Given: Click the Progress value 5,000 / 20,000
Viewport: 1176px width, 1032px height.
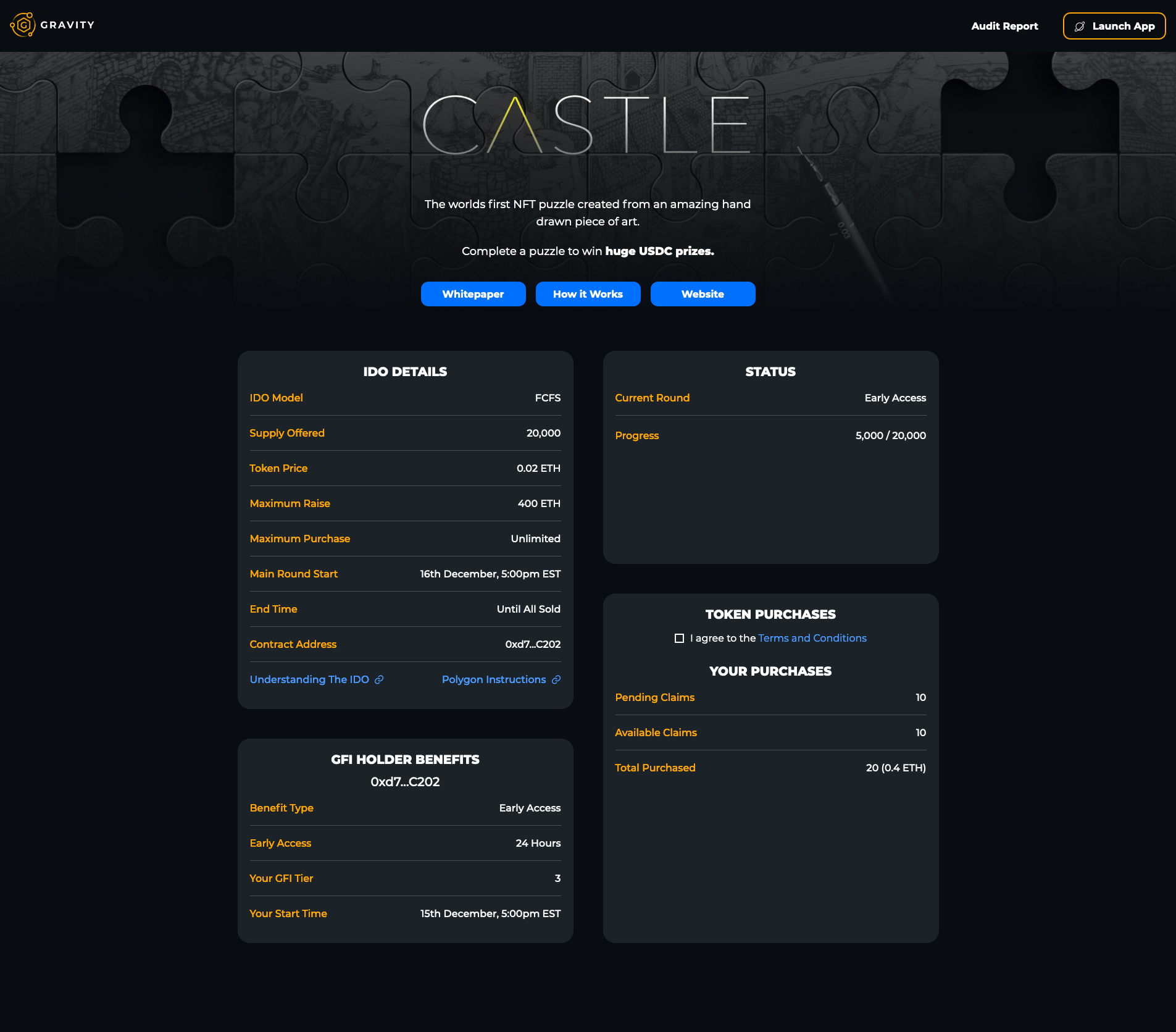Looking at the screenshot, I should (890, 435).
